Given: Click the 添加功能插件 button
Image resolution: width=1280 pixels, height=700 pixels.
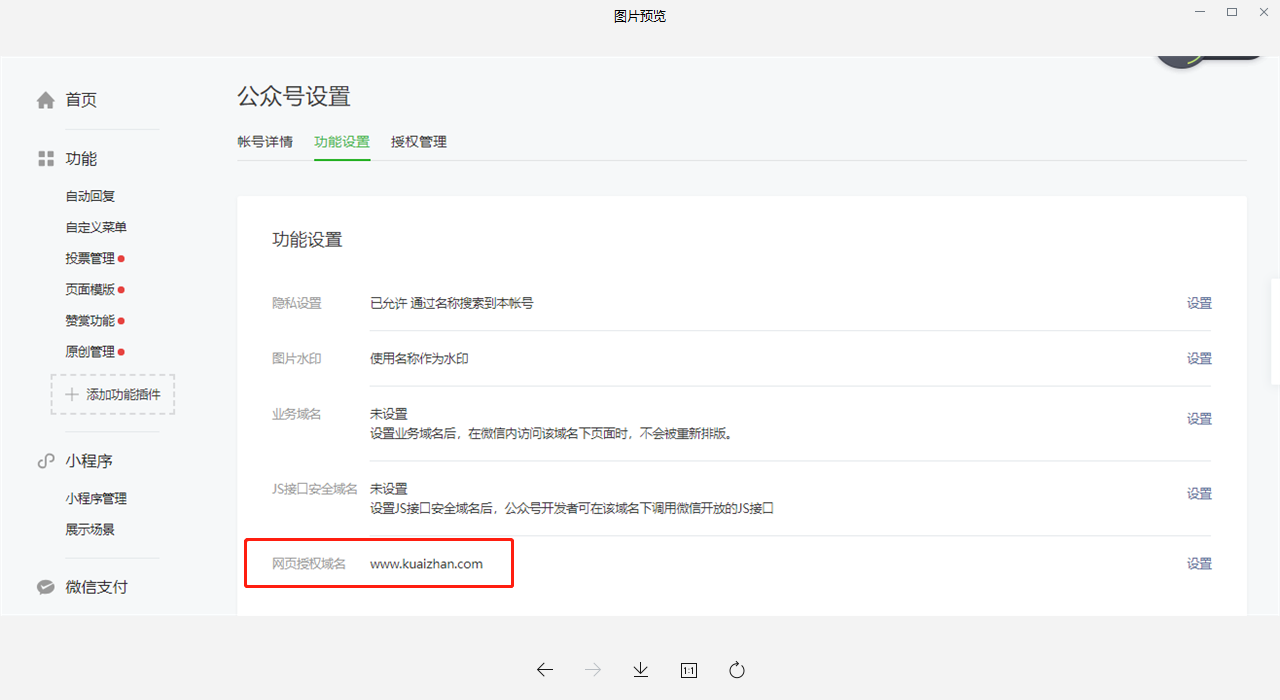Looking at the screenshot, I should pyautogui.click(x=113, y=395).
